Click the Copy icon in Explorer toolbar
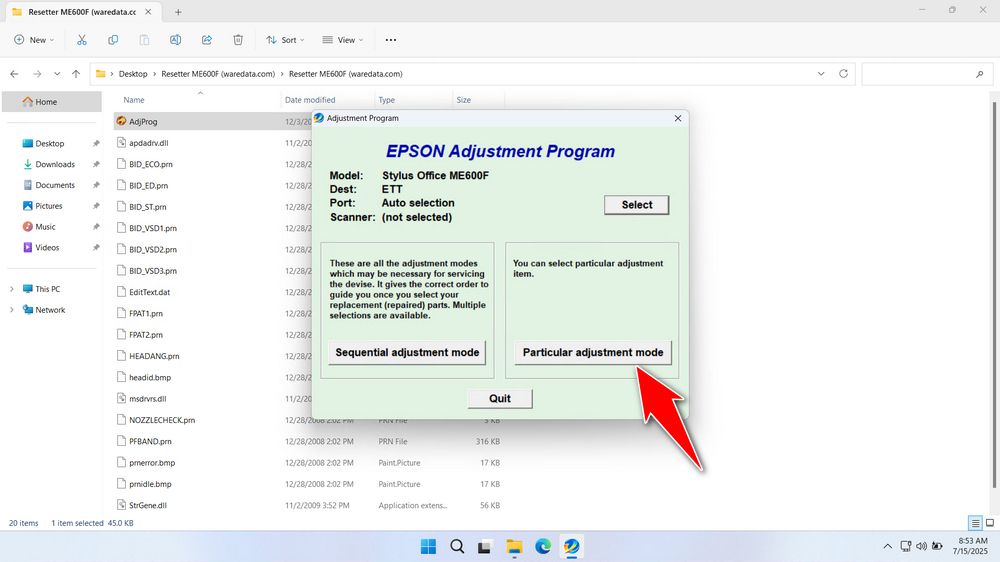Image resolution: width=1000 pixels, height=562 pixels. (113, 40)
